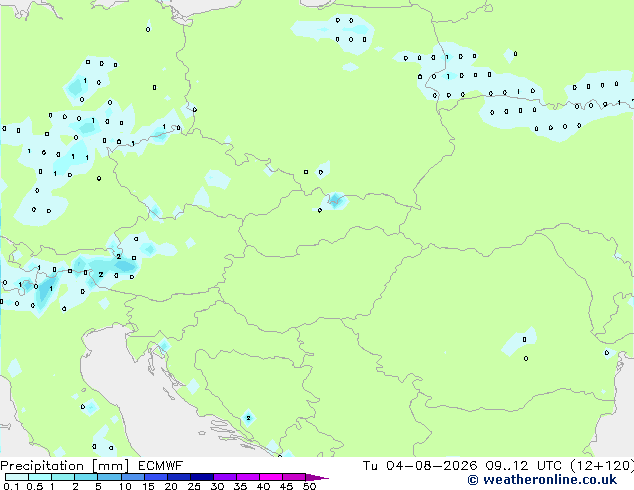The image size is (634, 490).
Task: Click the 25–30 mm legend swatch
Action: 201,477
